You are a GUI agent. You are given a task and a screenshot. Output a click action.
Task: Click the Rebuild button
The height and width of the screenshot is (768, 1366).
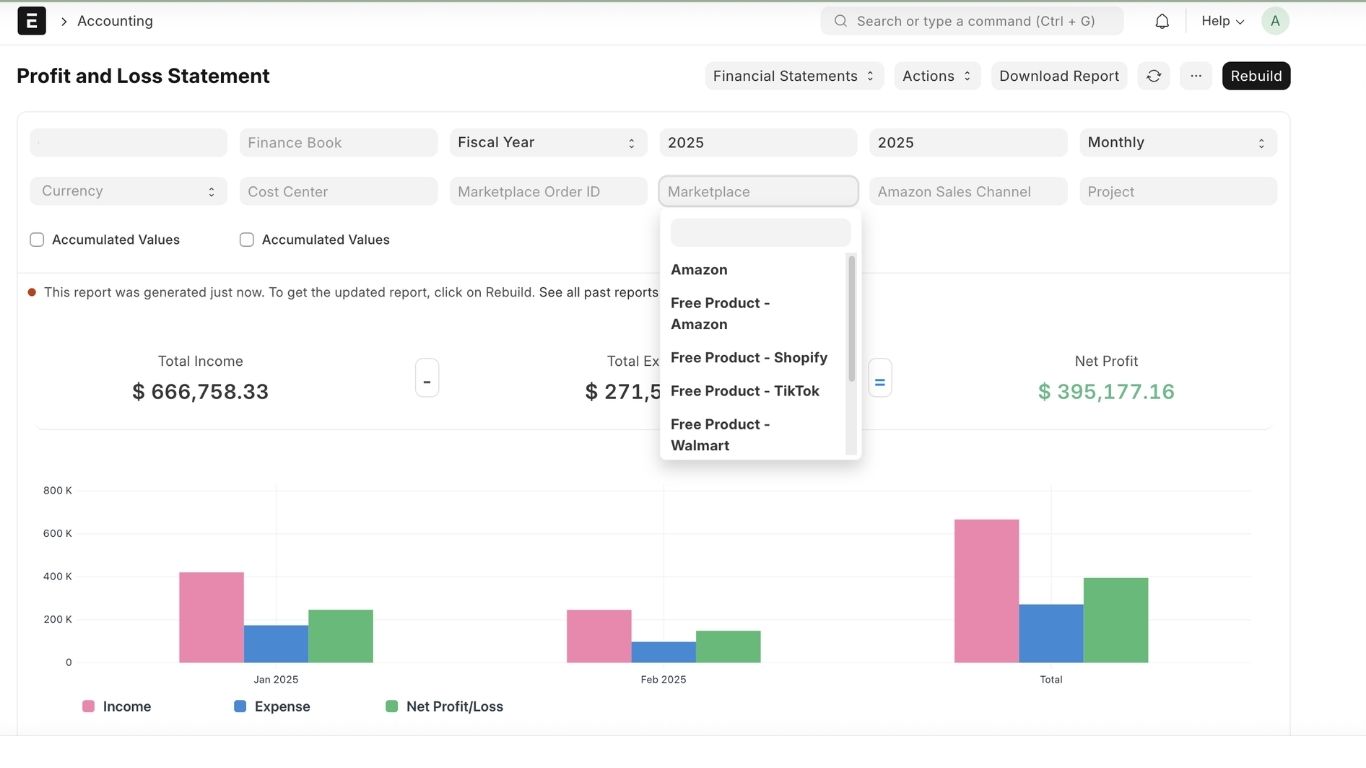pyautogui.click(x=1256, y=75)
